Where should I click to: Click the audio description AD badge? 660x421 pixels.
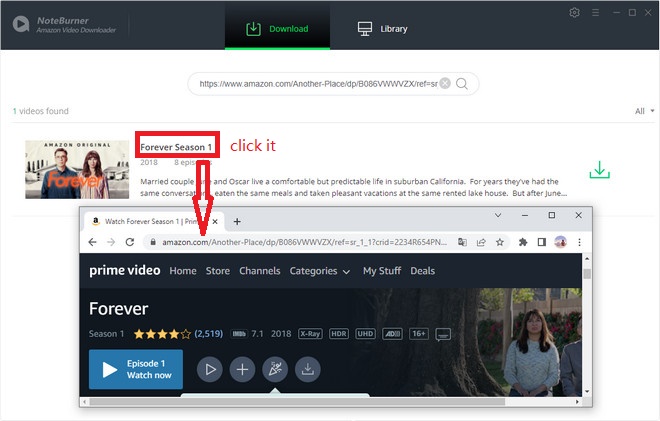point(392,334)
